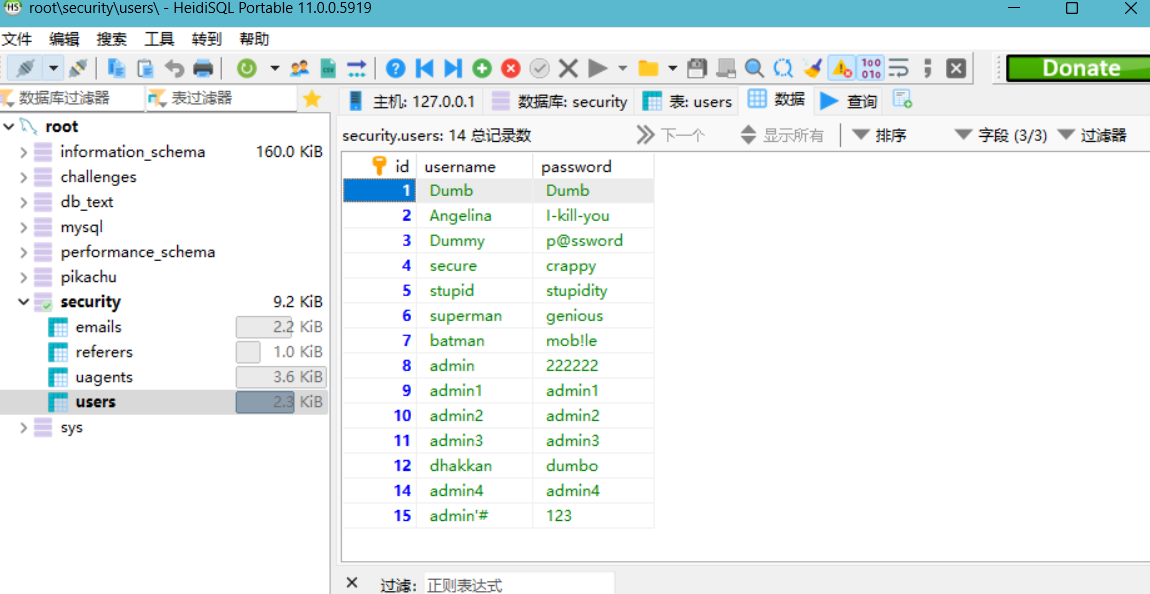The image size is (1150, 594).
Task: Open the 过滤器 dropdown
Action: click(1091, 135)
